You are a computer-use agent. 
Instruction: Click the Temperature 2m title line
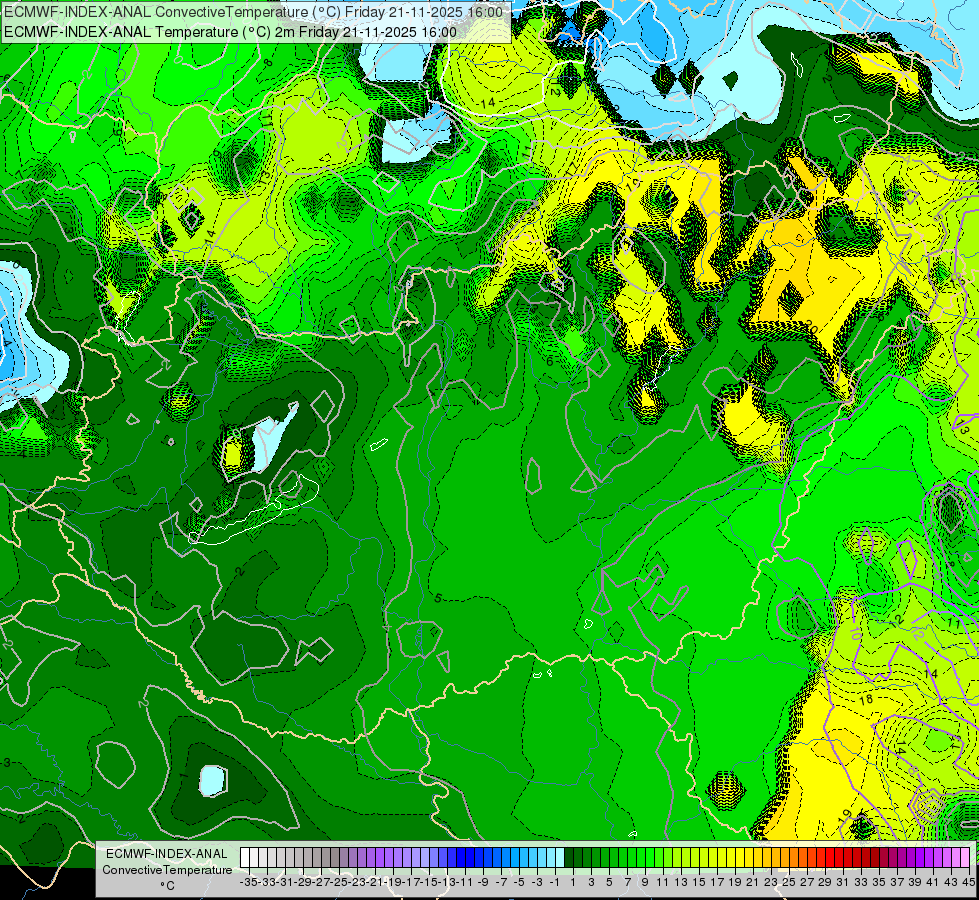230,32
